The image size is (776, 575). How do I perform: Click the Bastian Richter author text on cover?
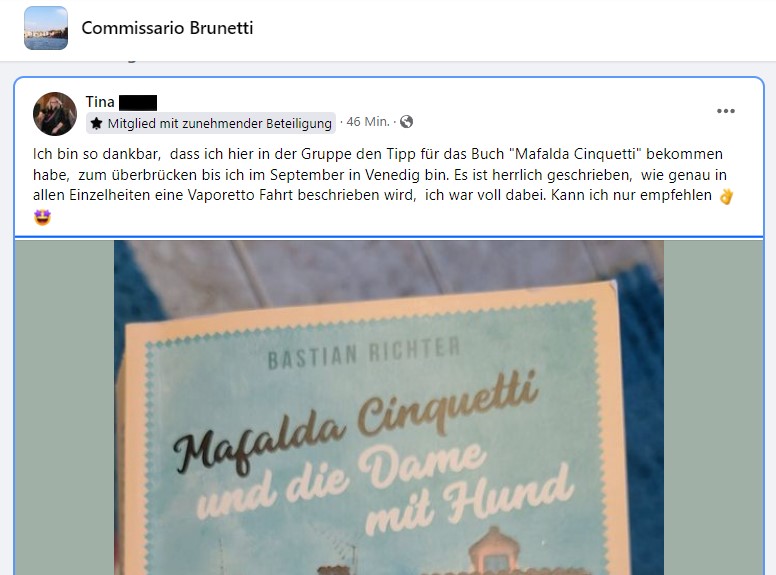point(364,353)
